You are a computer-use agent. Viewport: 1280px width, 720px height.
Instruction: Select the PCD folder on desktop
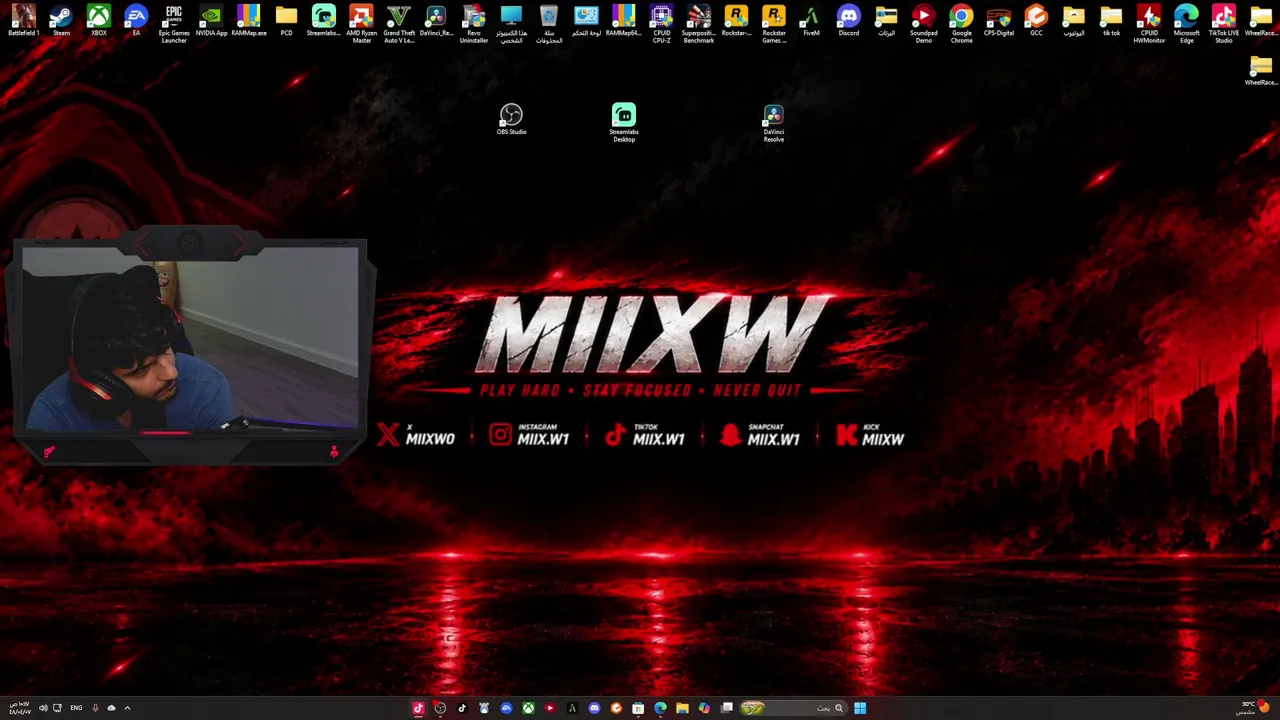286,21
